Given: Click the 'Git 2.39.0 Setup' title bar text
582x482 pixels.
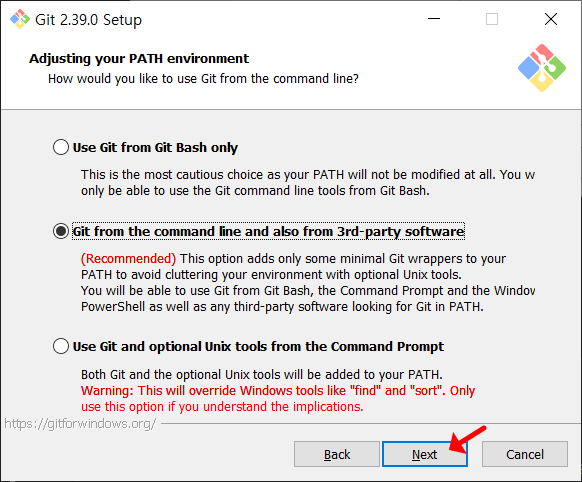Looking at the screenshot, I should tap(88, 20).
